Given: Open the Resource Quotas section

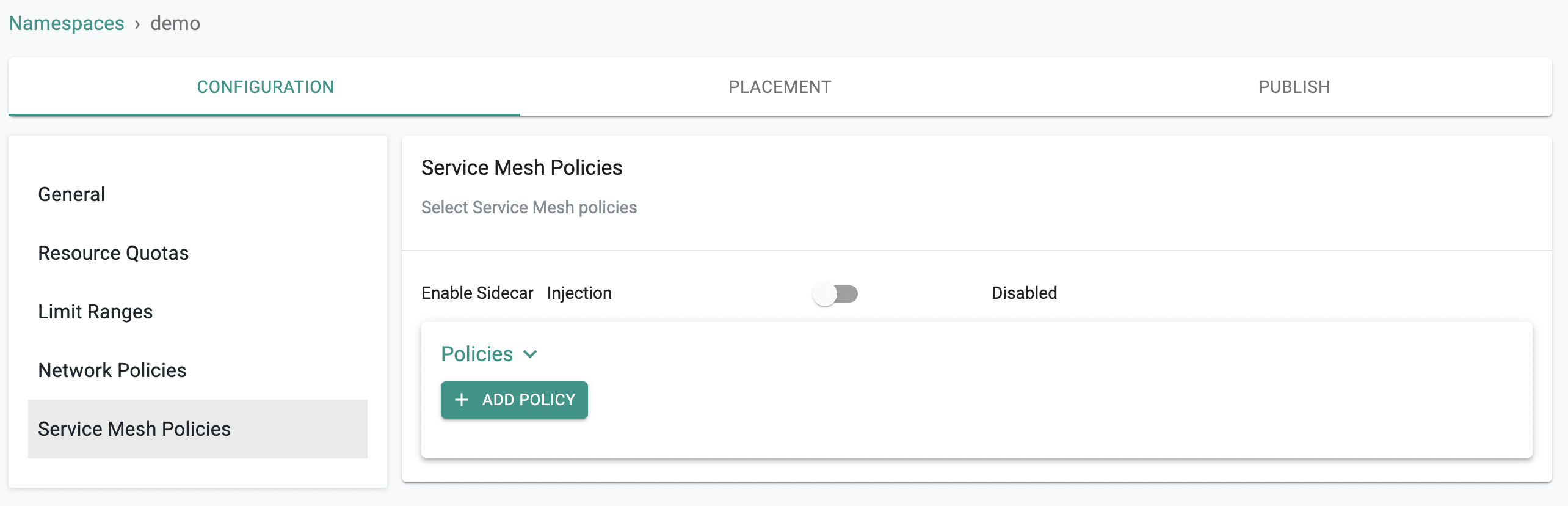Looking at the screenshot, I should pyautogui.click(x=198, y=253).
